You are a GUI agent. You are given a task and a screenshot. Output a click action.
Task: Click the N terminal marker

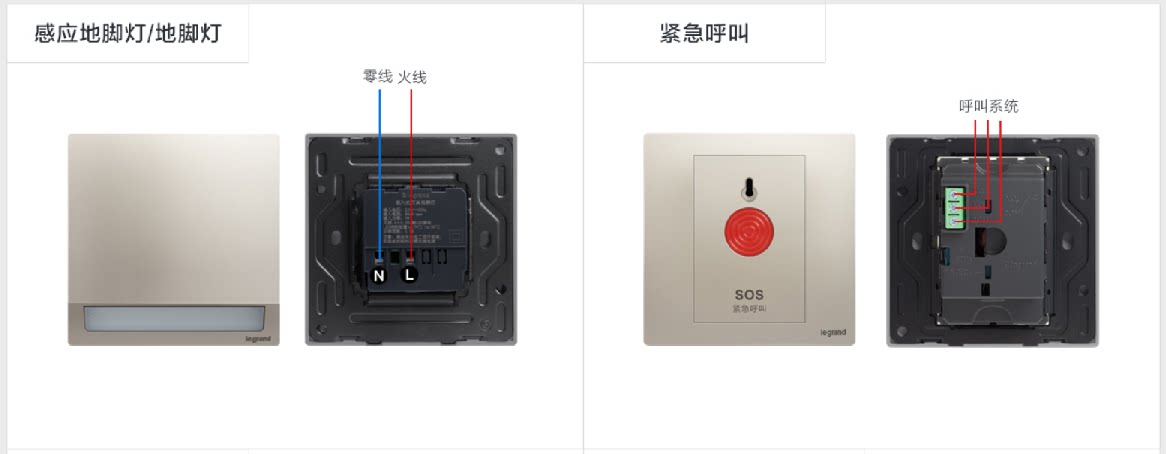379,276
